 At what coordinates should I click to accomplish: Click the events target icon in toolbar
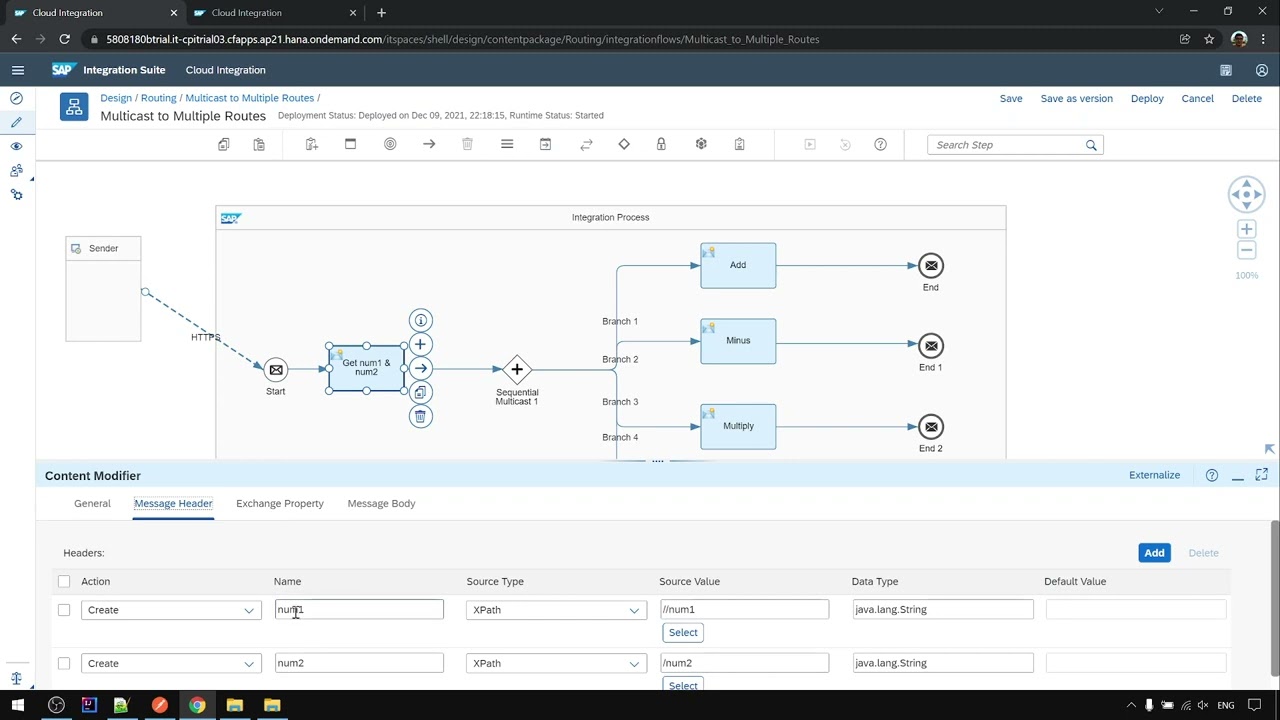[x=390, y=145]
